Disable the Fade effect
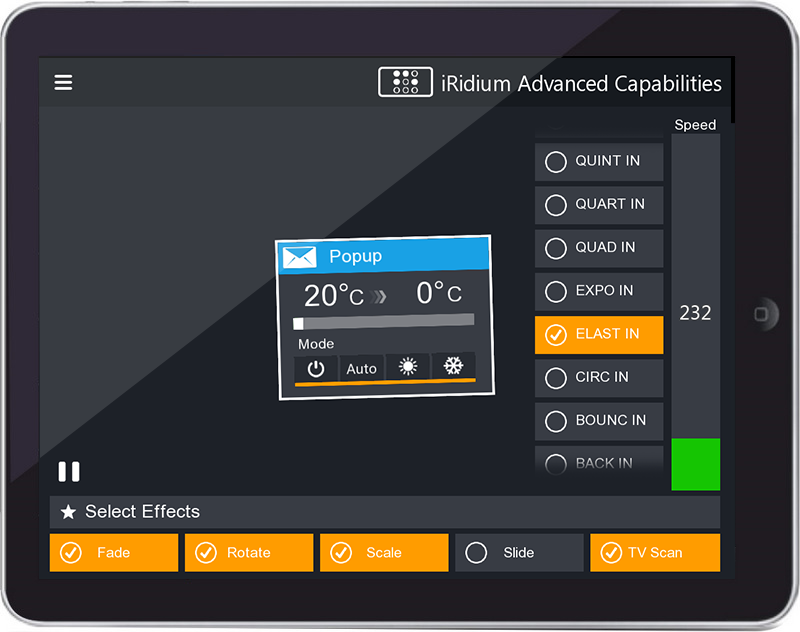Image resolution: width=800 pixels, height=632 pixels. [114, 552]
